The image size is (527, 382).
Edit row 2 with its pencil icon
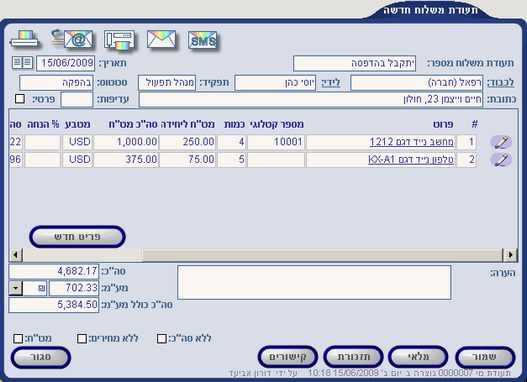(x=501, y=160)
